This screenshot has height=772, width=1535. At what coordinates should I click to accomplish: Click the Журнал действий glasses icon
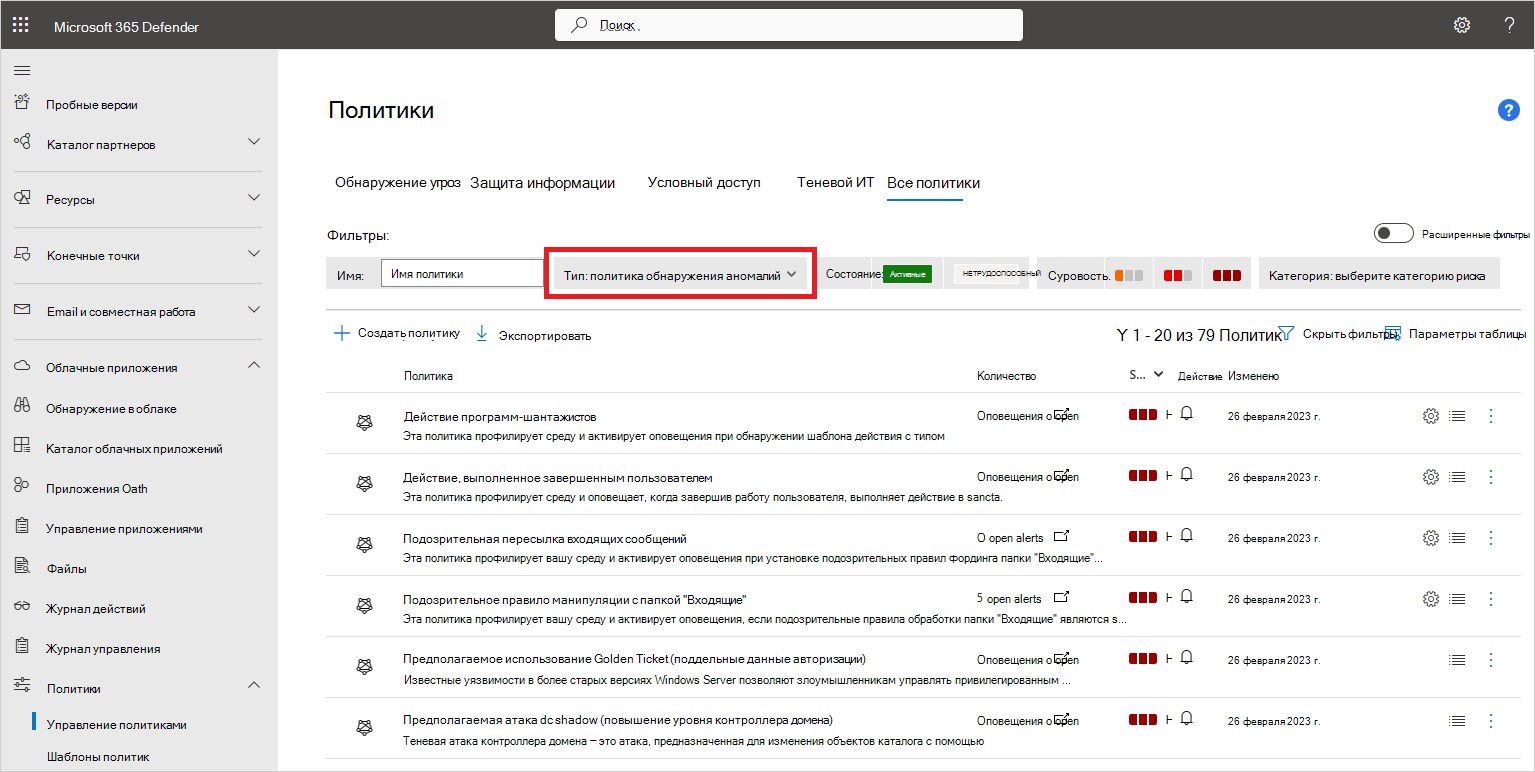pos(22,608)
